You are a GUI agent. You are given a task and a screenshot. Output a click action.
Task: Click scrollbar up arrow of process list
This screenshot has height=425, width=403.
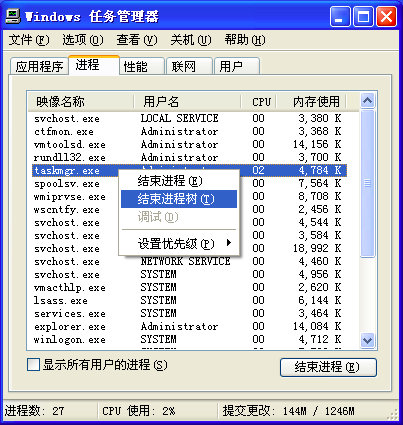point(368,100)
